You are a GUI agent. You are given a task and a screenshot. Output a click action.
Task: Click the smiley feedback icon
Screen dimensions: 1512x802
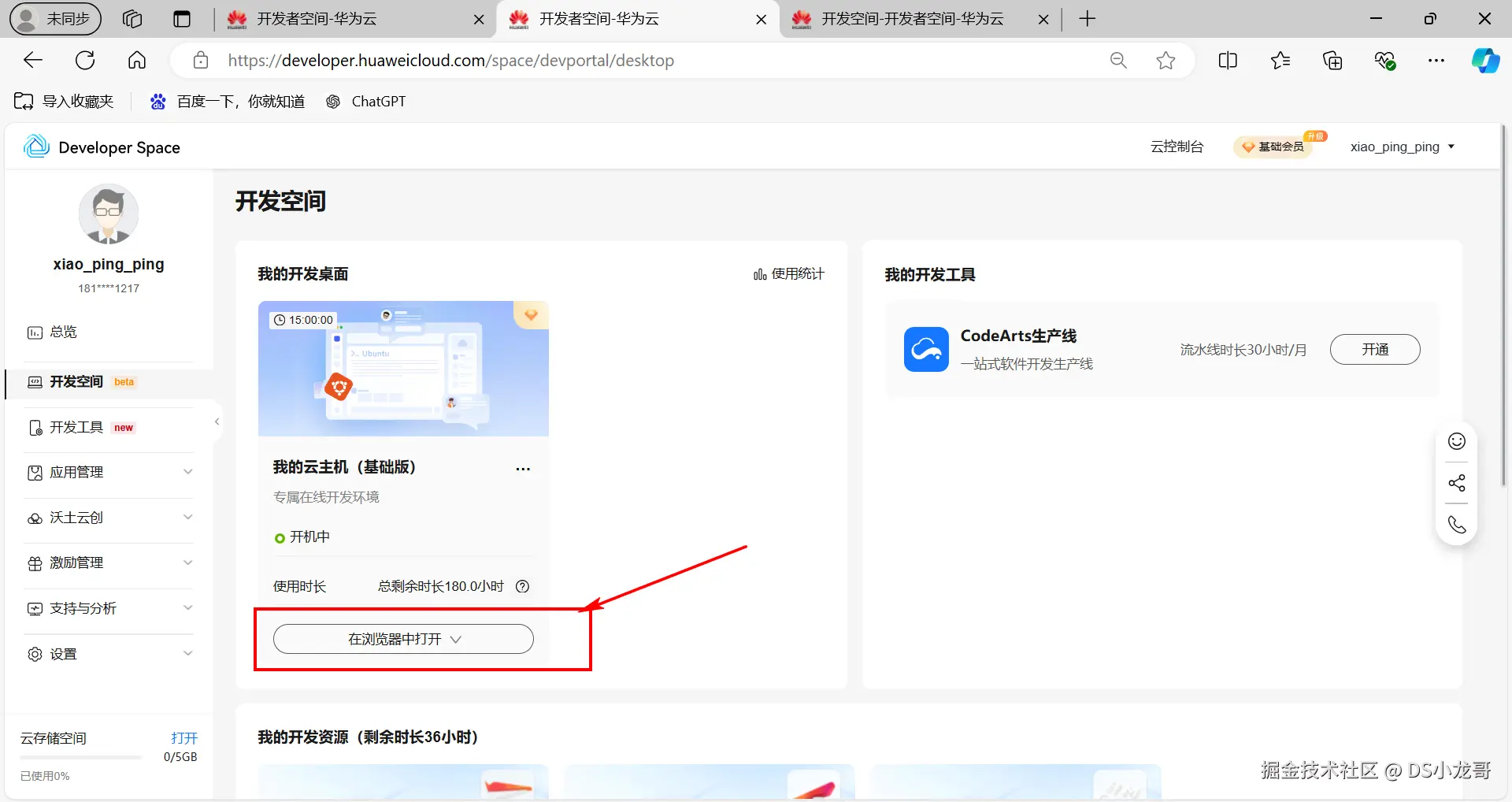(1457, 441)
